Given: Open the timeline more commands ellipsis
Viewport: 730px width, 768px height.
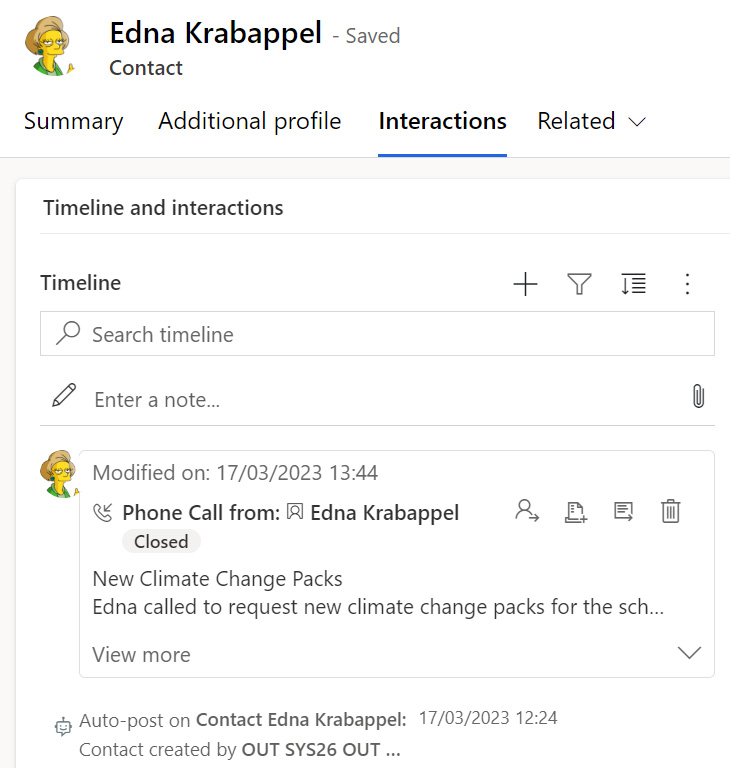Looking at the screenshot, I should pyautogui.click(x=687, y=285).
